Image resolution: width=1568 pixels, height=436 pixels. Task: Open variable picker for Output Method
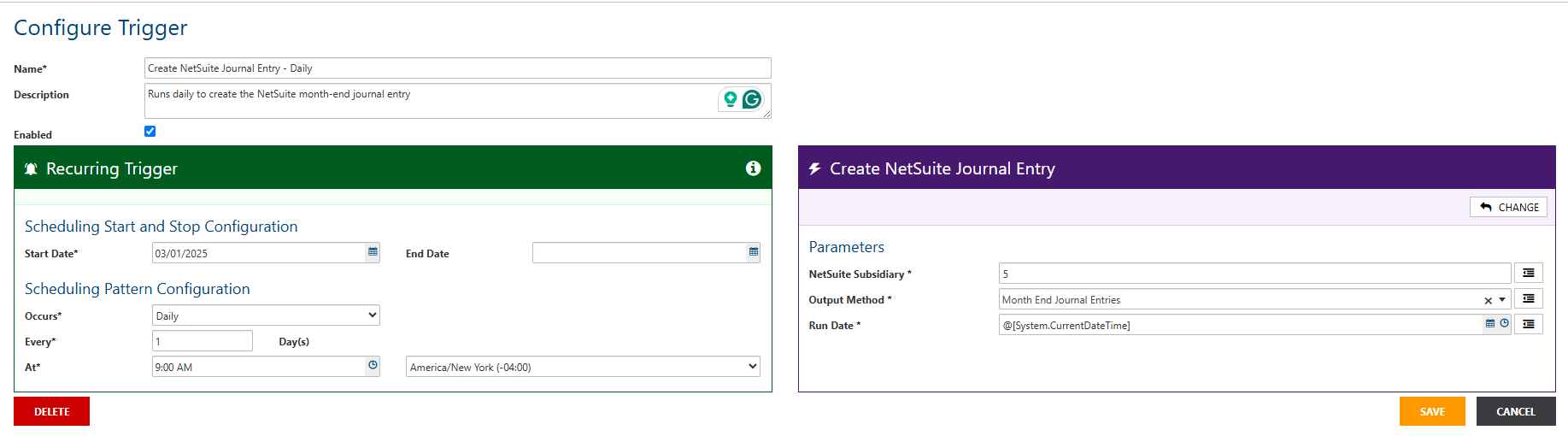point(1529,299)
